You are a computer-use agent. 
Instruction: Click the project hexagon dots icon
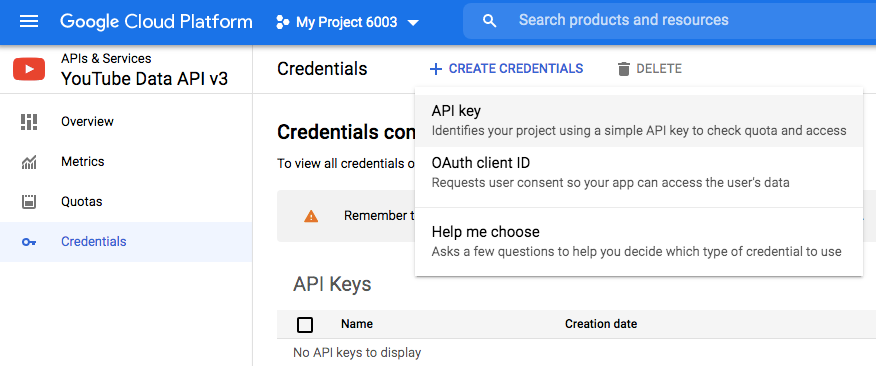pos(283,22)
